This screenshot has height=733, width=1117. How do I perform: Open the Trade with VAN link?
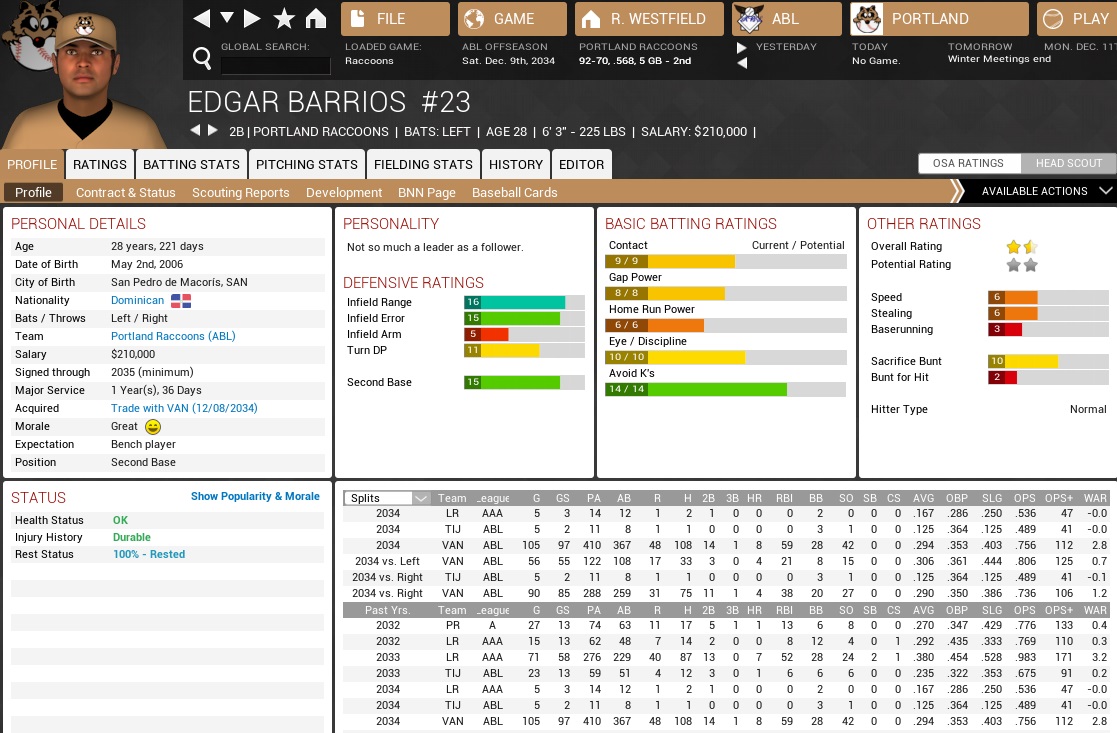184,408
